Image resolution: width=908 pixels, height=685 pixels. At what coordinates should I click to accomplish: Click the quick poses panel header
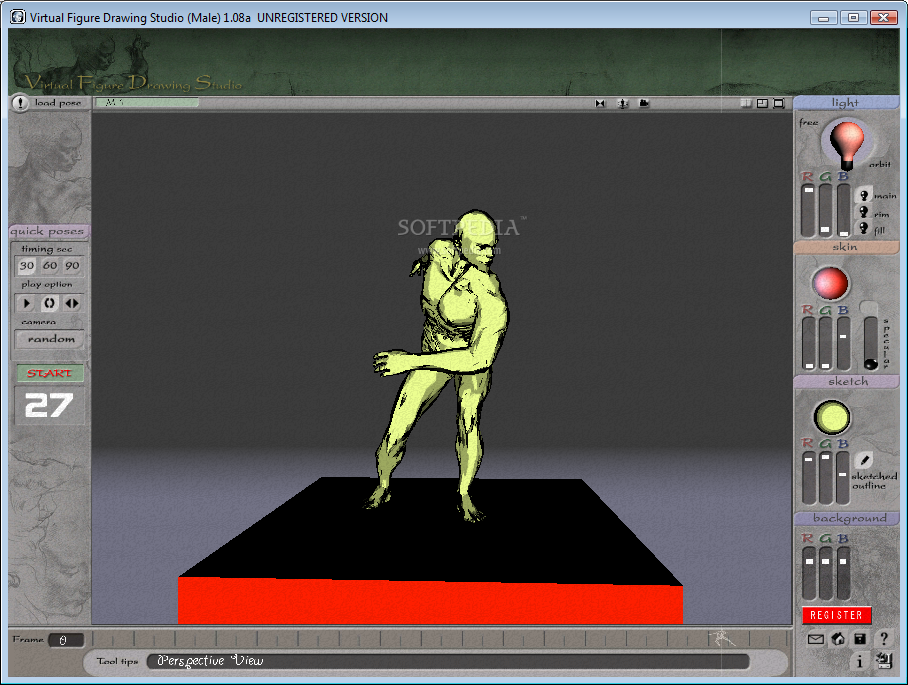[x=49, y=232]
